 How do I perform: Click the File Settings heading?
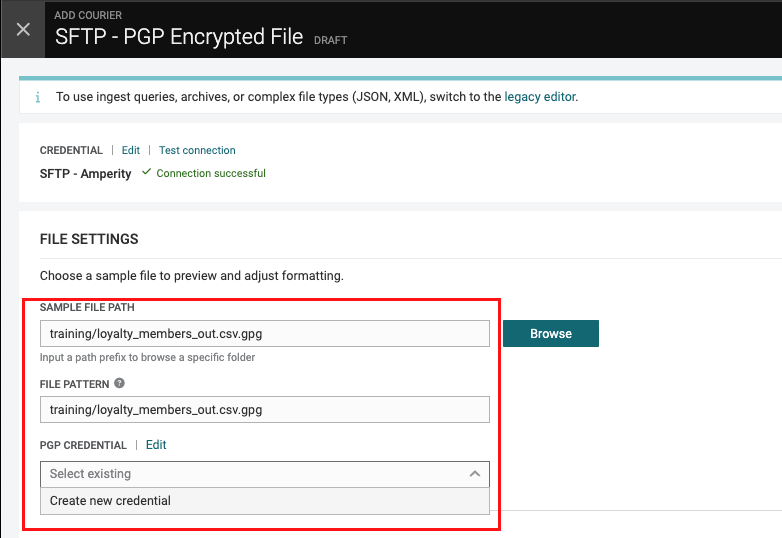tap(89, 240)
